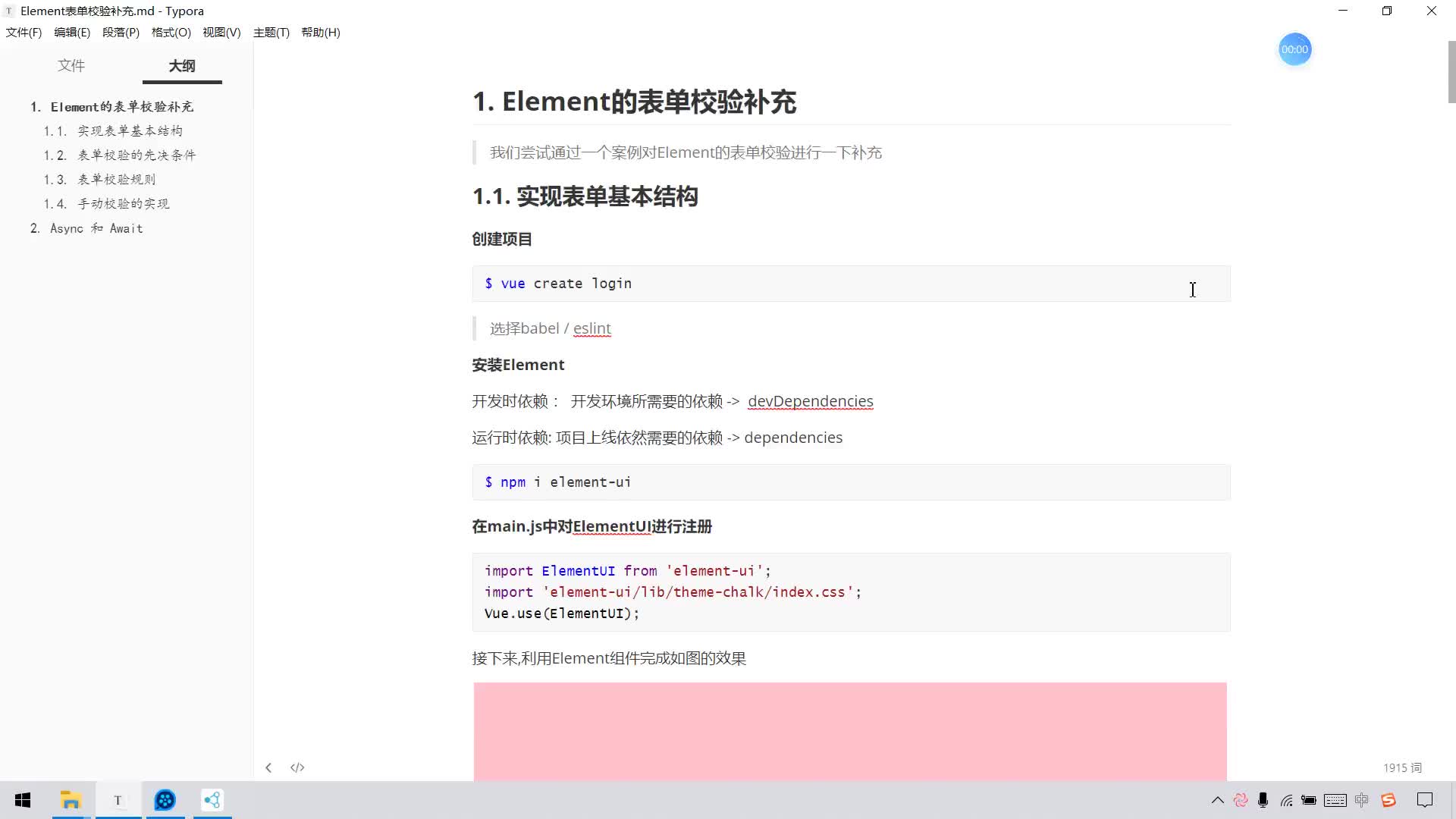Collapse sidebar with the left arrow icon
Screen dimensions: 1456x819
(x=268, y=767)
